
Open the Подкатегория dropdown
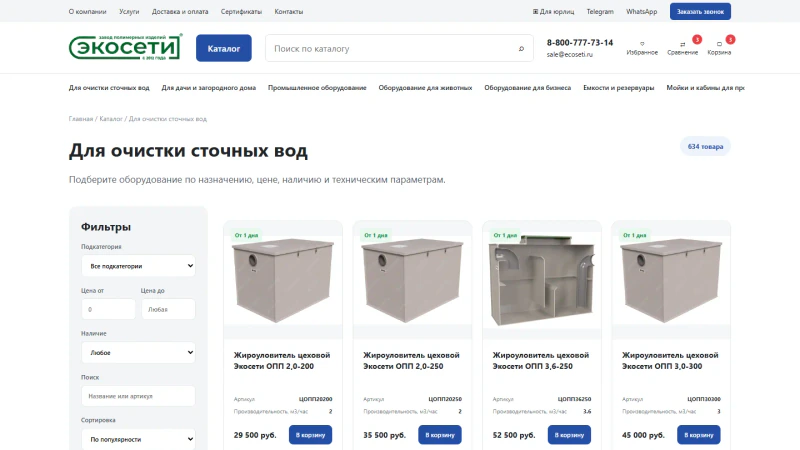pyautogui.click(x=138, y=266)
